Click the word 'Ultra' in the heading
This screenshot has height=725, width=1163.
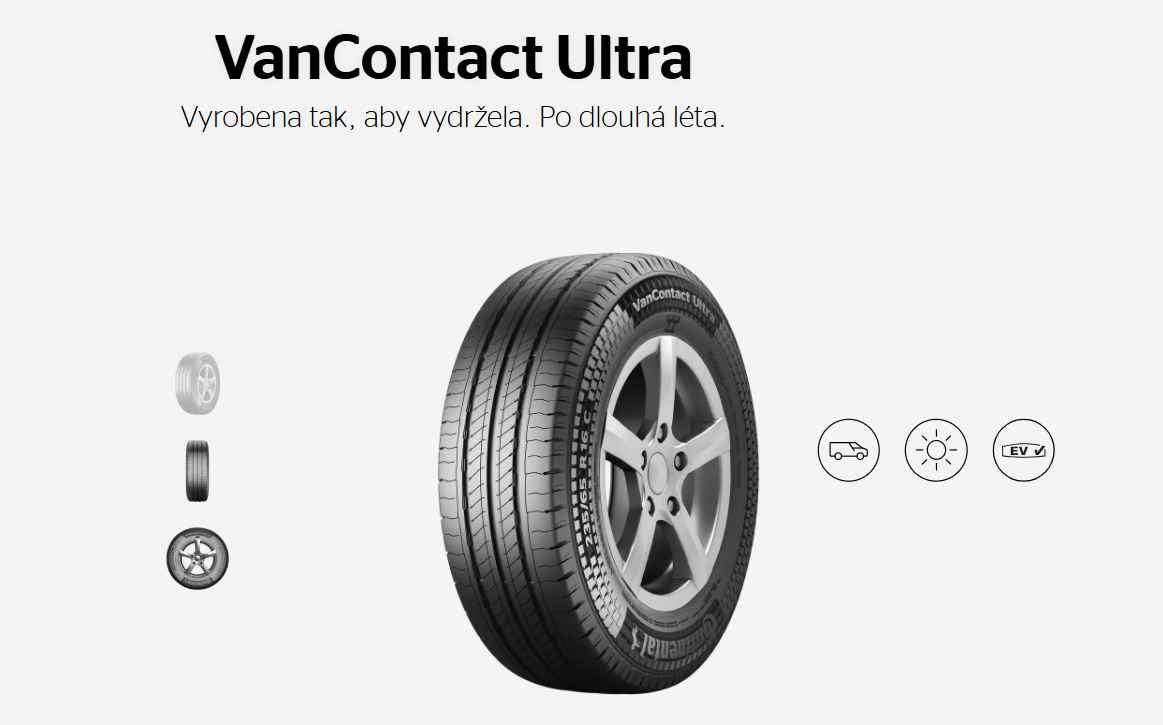(624, 57)
